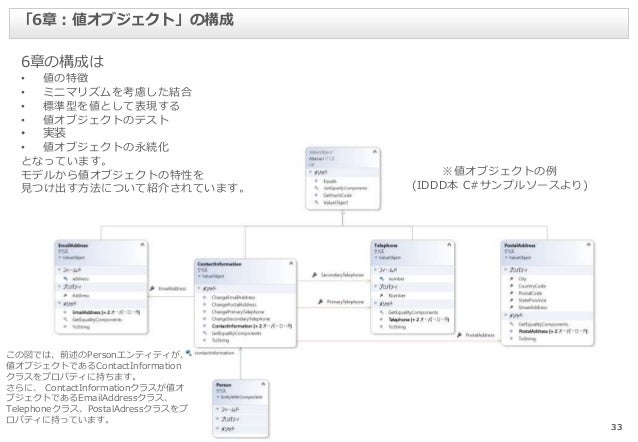Expand メソッド section in Person class

[218, 429]
